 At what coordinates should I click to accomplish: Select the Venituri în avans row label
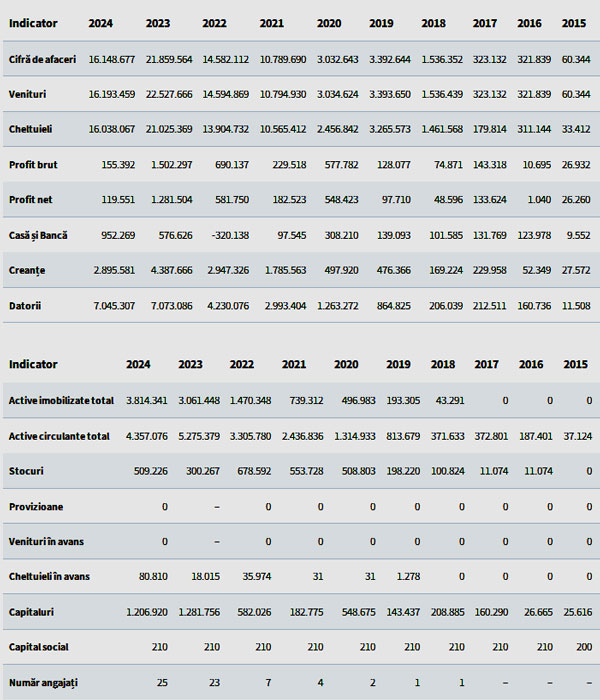coord(46,542)
